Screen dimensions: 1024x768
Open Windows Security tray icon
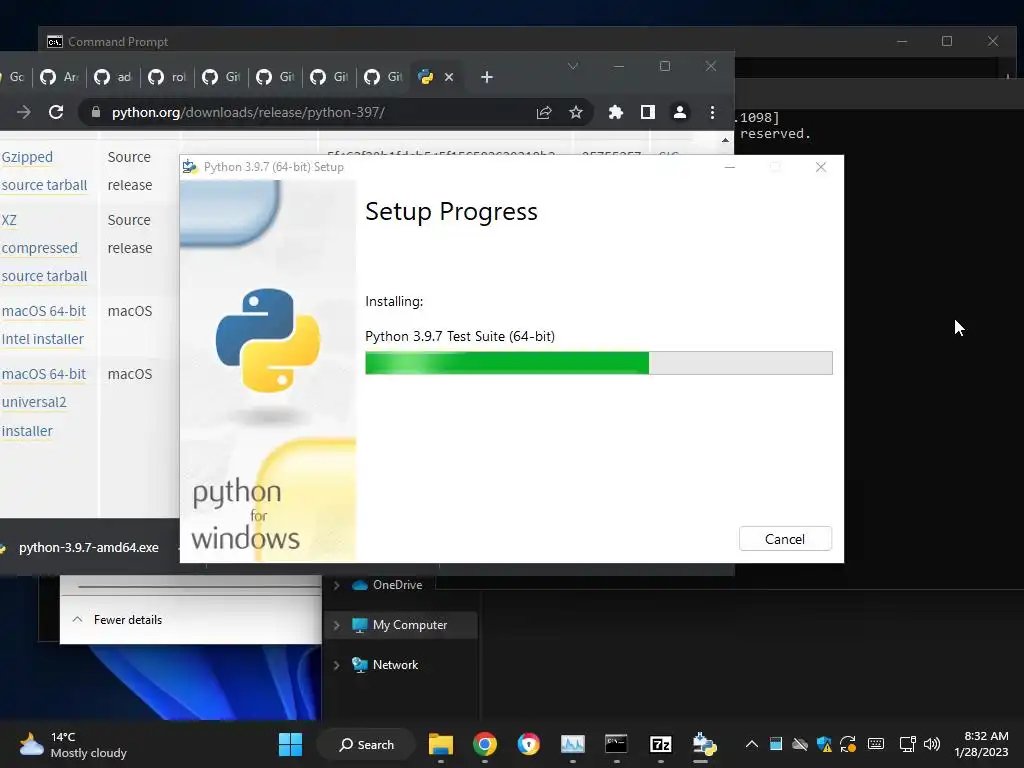click(824, 744)
